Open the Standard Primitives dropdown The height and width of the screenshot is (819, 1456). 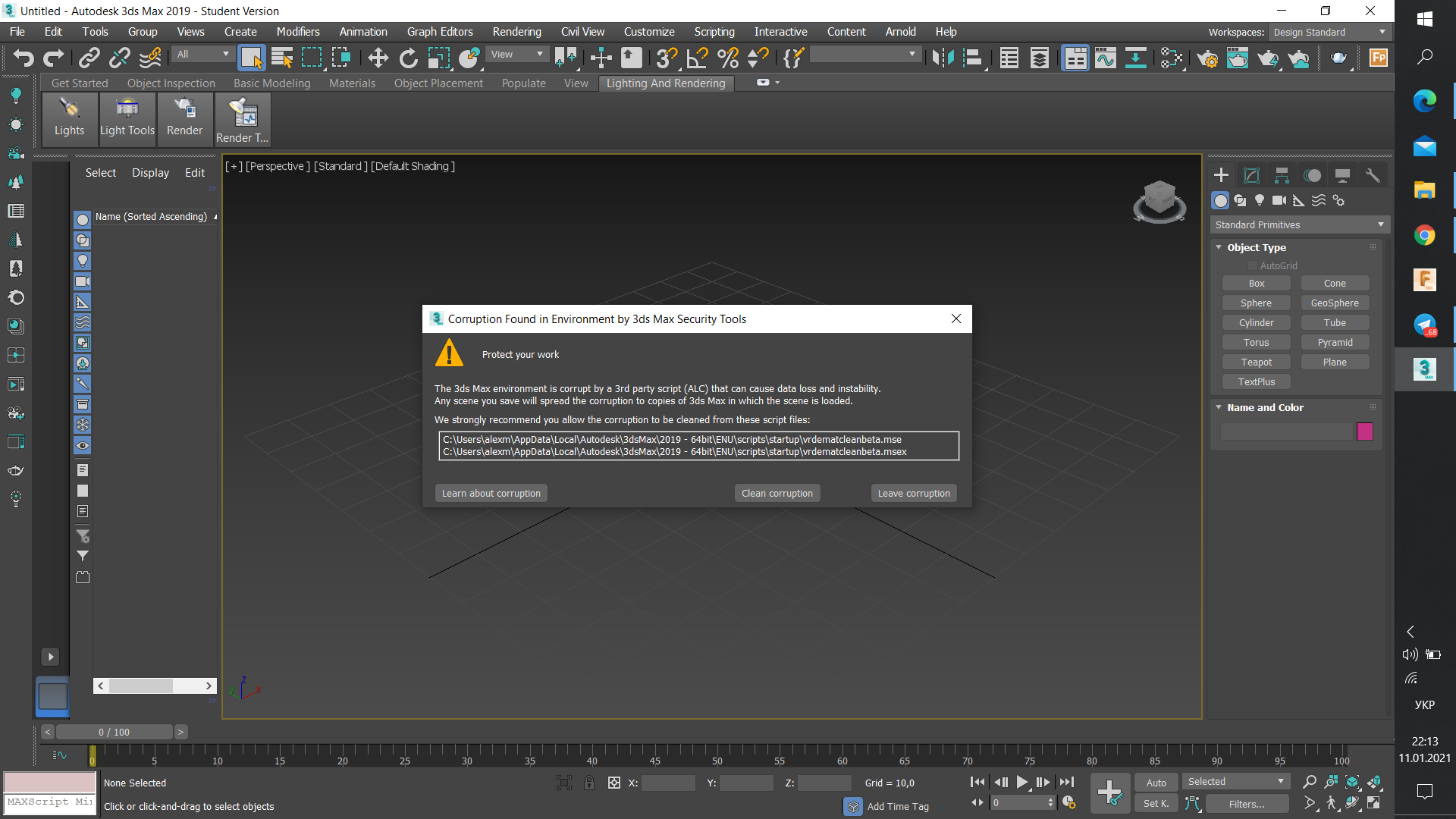(1299, 225)
